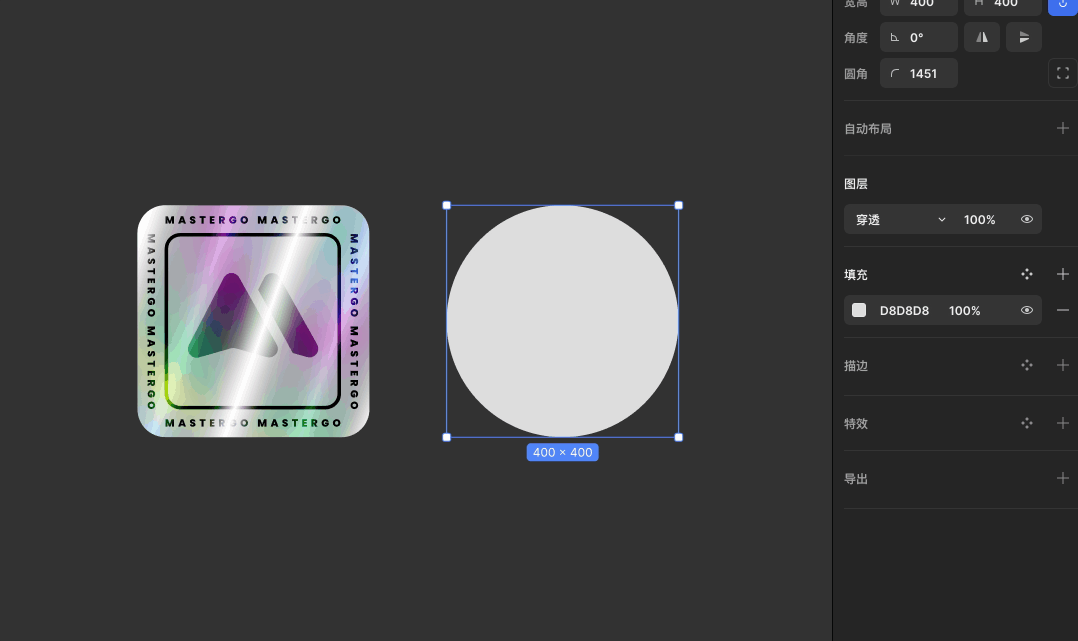Click the corner radius field 1451

[x=918, y=73]
